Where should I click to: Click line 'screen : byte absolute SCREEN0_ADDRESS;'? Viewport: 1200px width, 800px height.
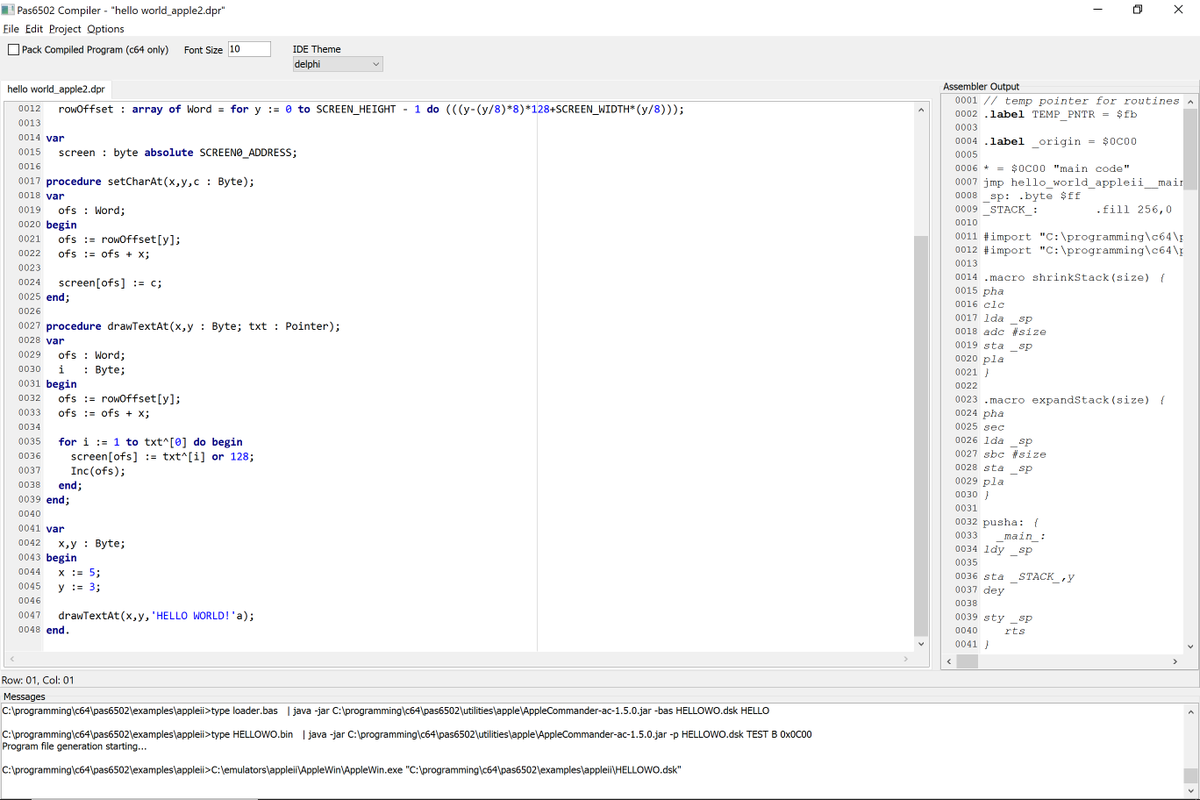point(177,152)
